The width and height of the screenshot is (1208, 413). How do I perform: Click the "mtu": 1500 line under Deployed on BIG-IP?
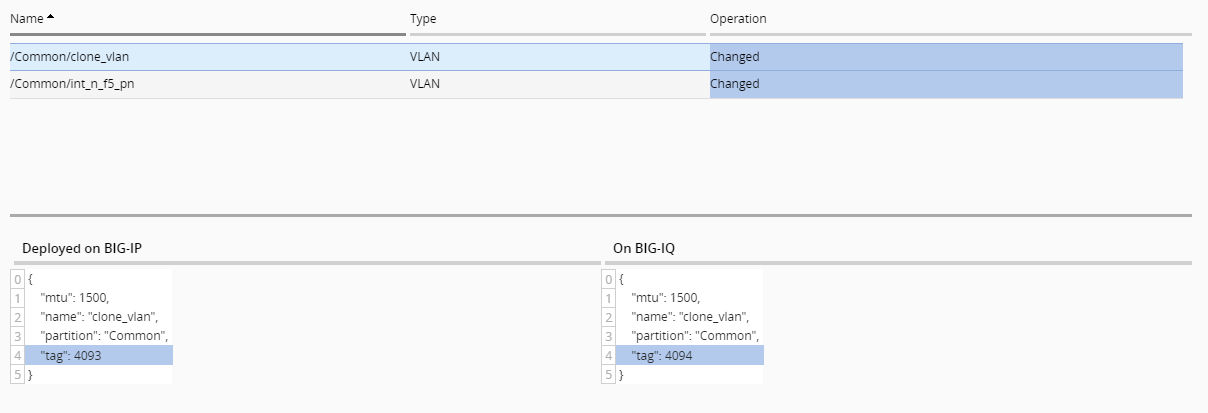75,298
